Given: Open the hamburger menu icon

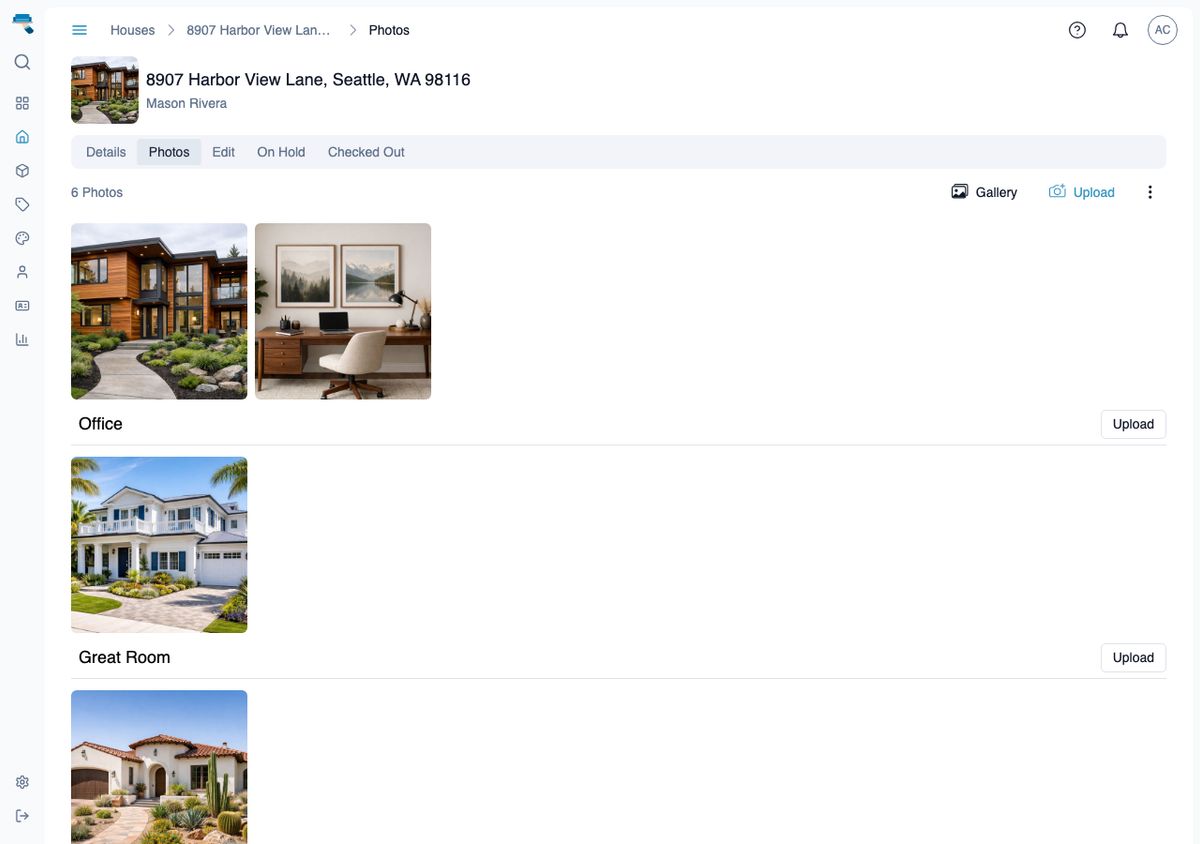Looking at the screenshot, I should pos(80,30).
